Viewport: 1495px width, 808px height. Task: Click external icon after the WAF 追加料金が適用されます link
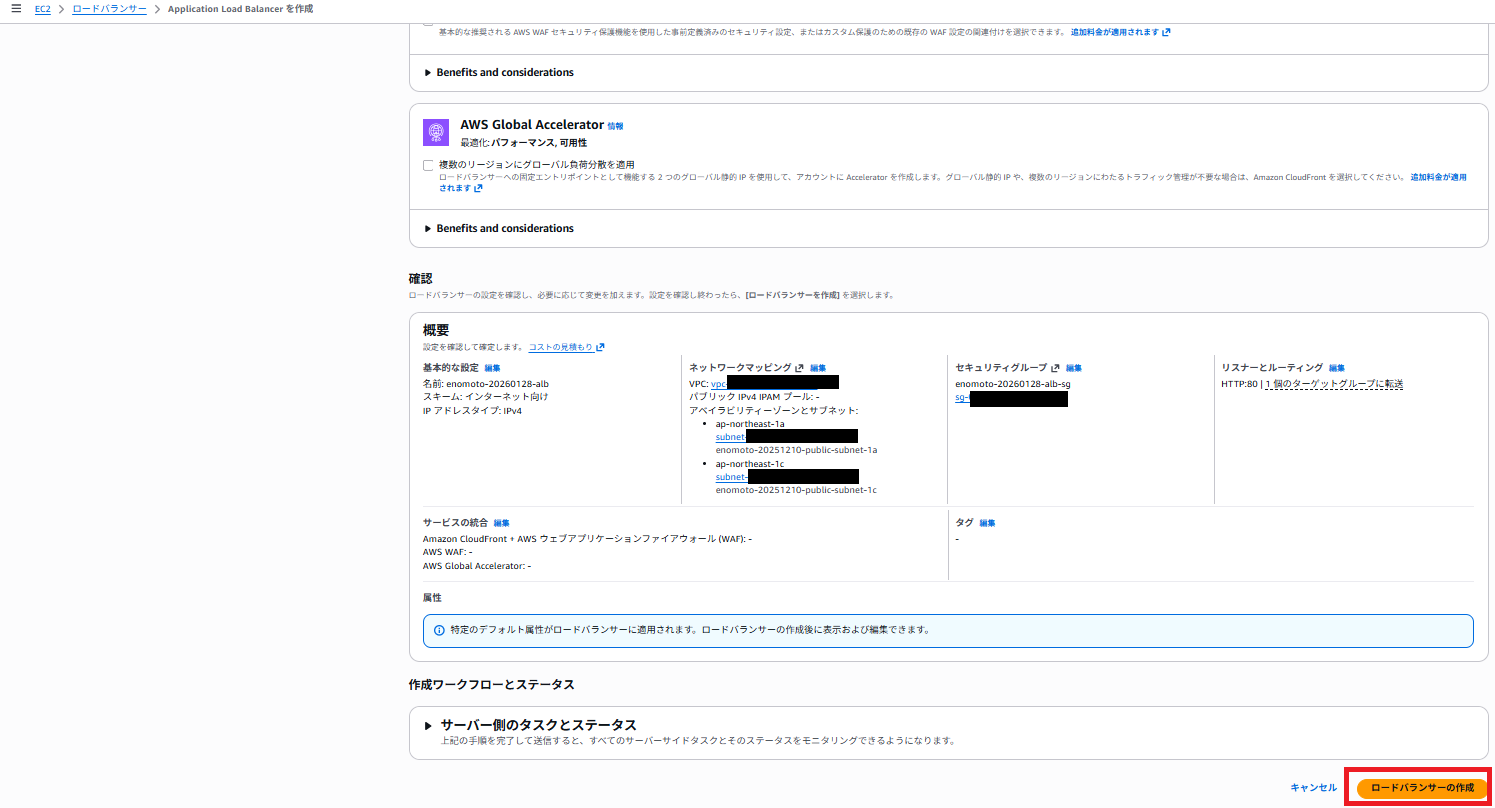point(1166,32)
